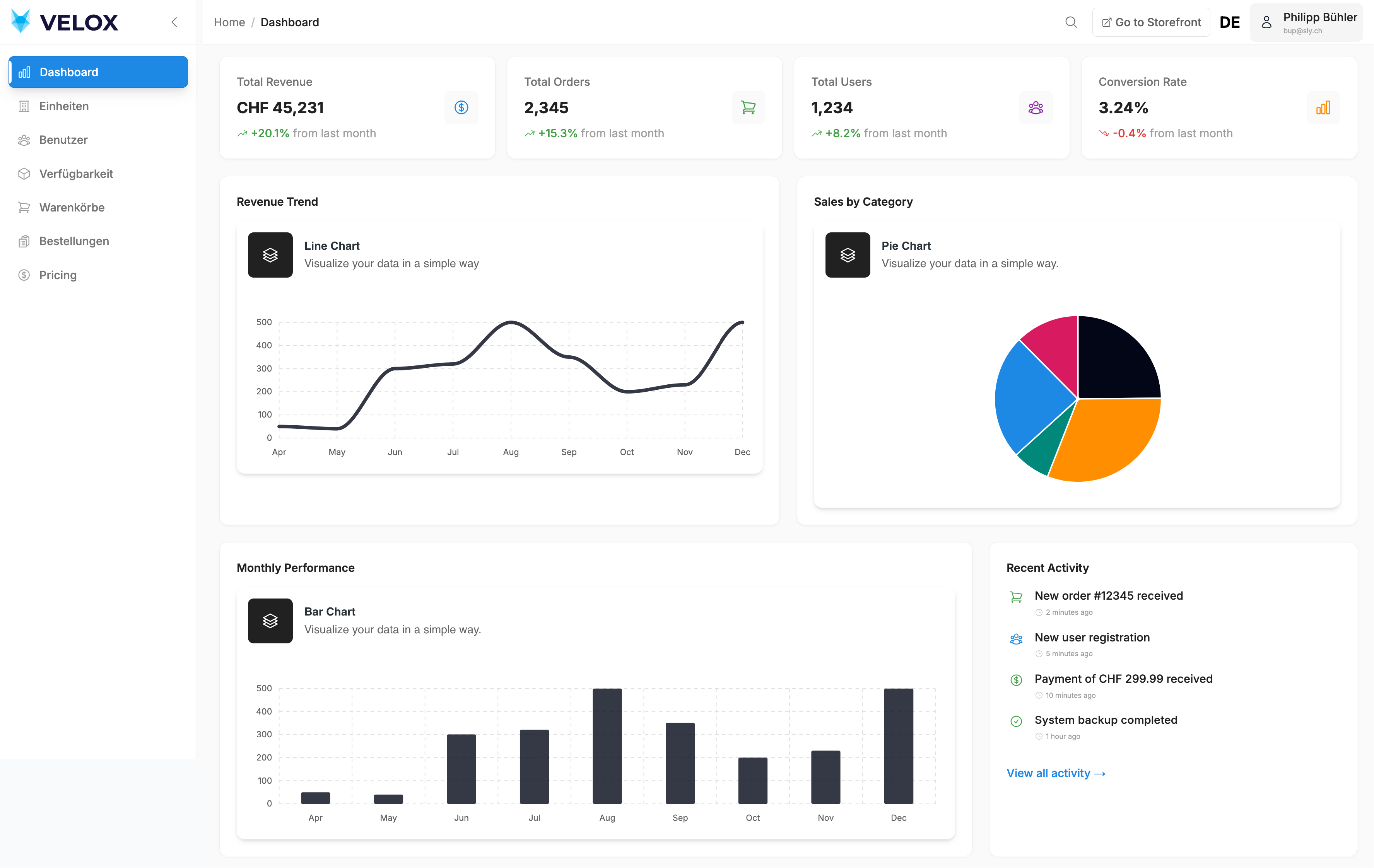Click the Bar Chart layers icon
The width and height of the screenshot is (1374, 868).
point(270,621)
